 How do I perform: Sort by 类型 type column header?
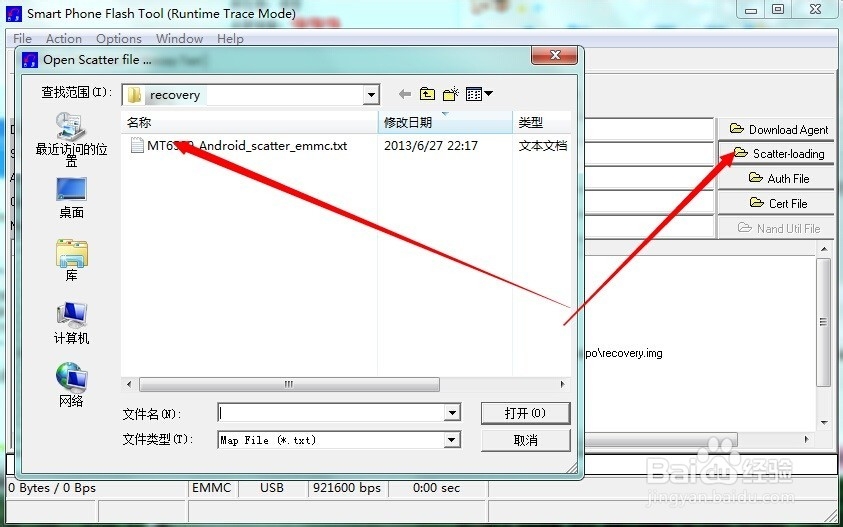(542, 123)
